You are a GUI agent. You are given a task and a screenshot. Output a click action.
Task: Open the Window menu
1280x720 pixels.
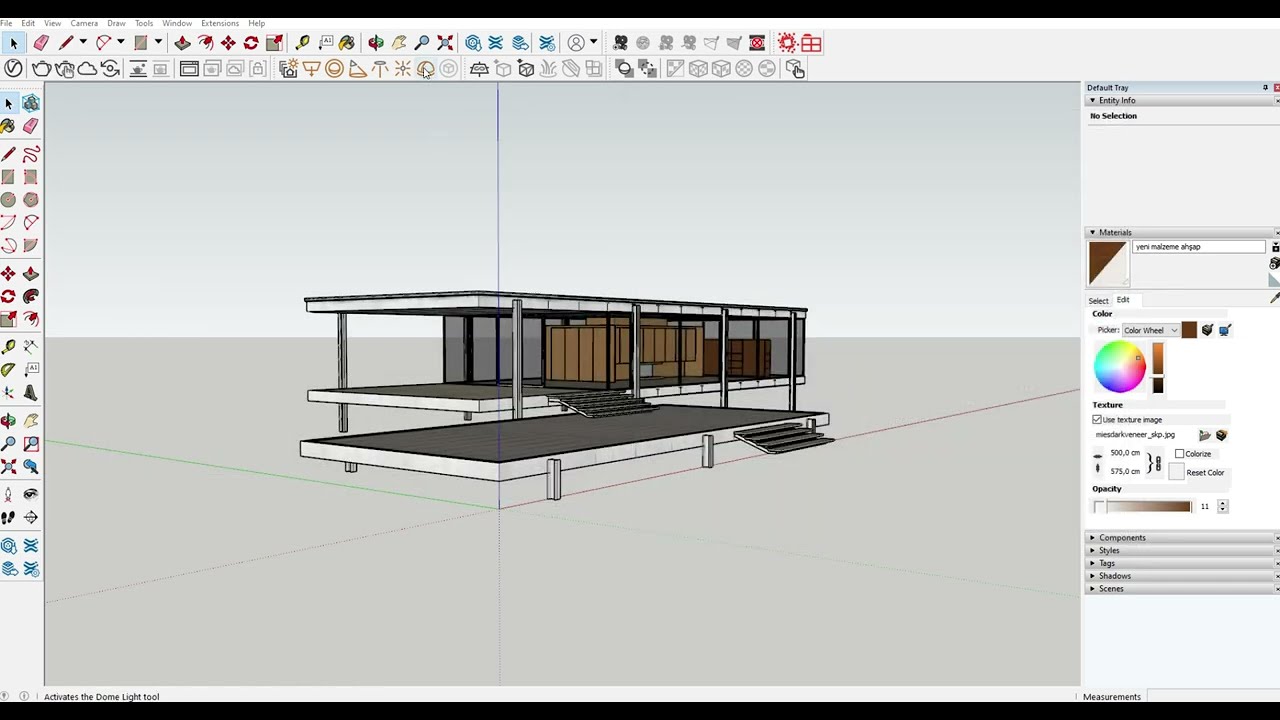coord(177,23)
